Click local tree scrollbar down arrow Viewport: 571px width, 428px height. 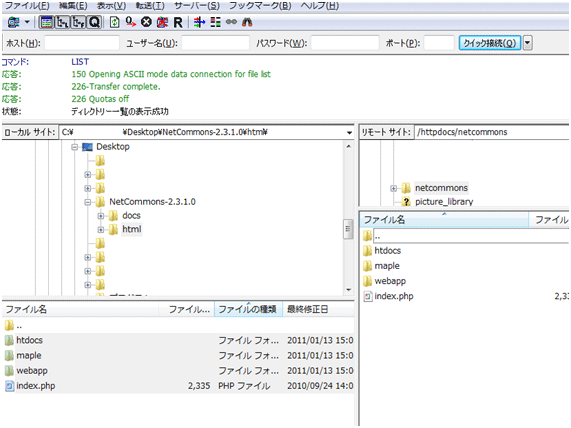click(348, 290)
